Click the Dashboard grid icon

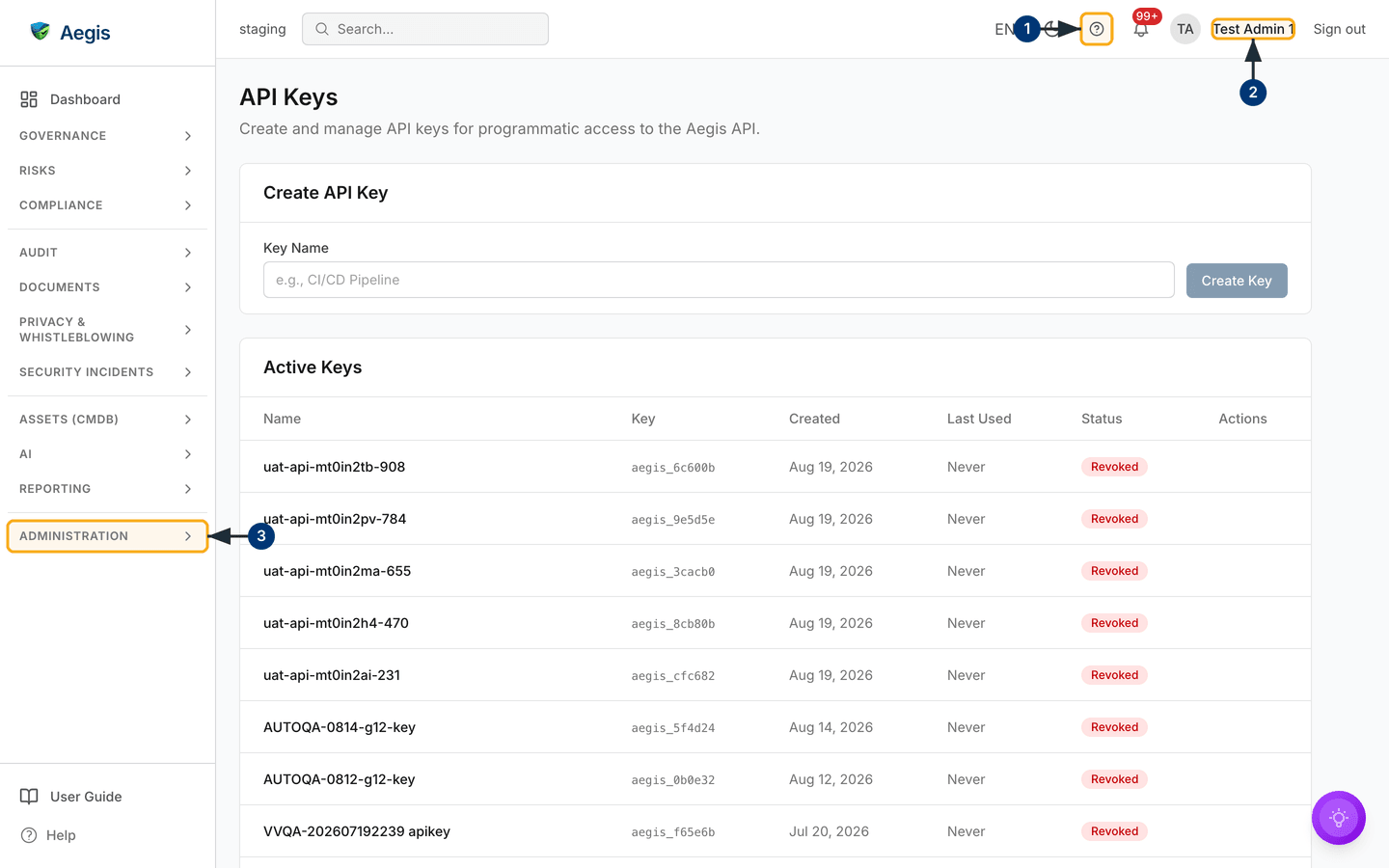(29, 99)
